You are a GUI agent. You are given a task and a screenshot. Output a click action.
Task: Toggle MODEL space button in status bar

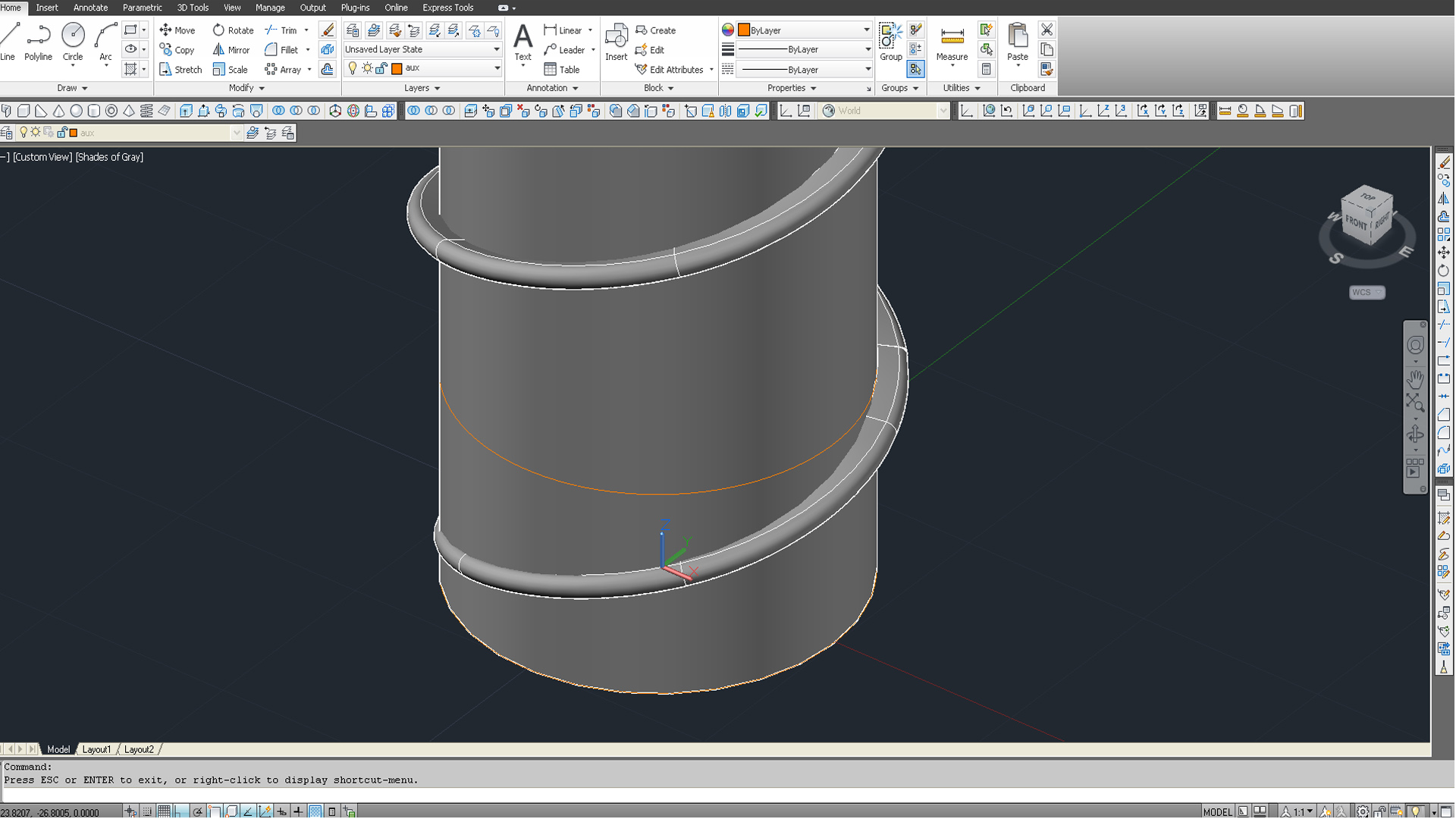click(1217, 812)
